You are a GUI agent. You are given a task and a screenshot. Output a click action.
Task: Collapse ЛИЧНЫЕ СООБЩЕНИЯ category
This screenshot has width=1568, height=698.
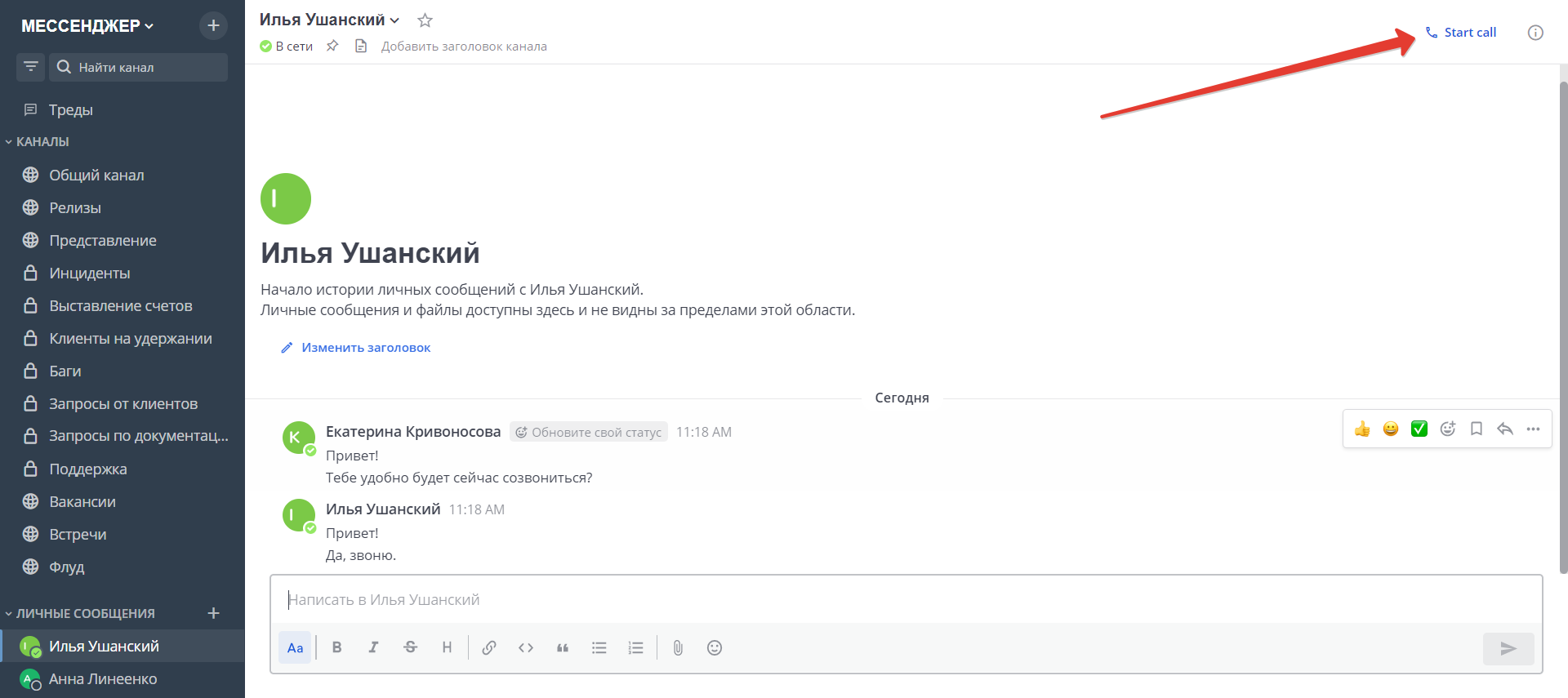pyautogui.click(x=80, y=613)
